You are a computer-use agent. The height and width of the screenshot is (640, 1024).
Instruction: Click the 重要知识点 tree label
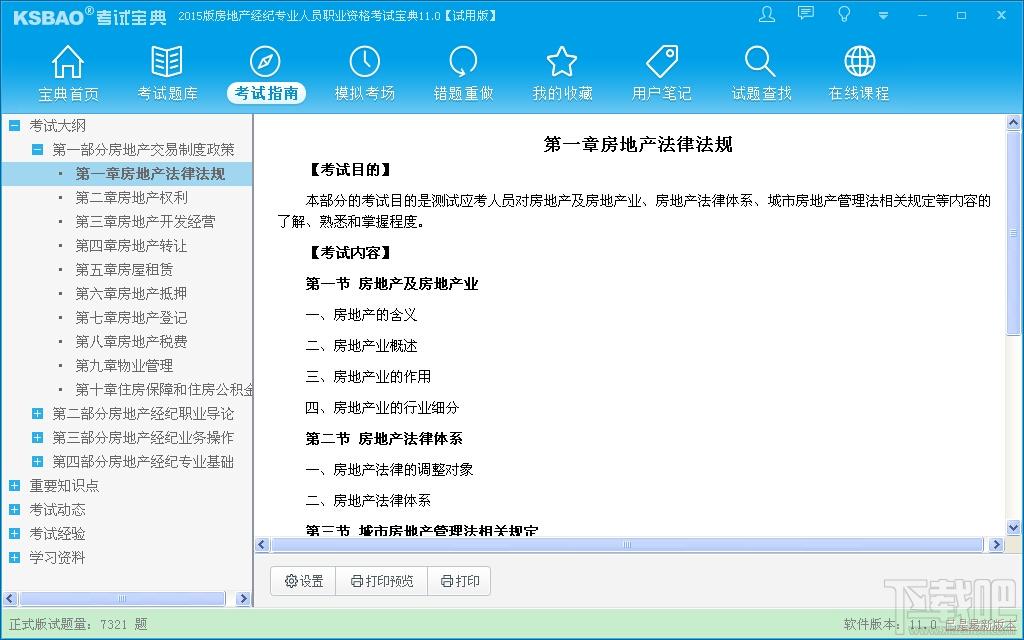[64, 485]
